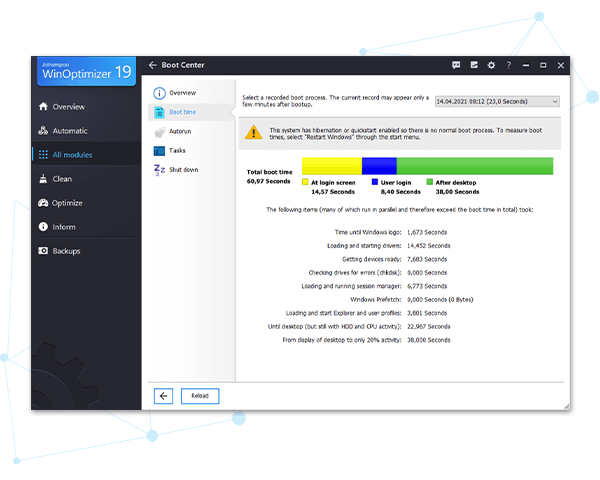This screenshot has height=480, width=600.
Task: Switch to the Boot time tab
Action: coord(191,112)
